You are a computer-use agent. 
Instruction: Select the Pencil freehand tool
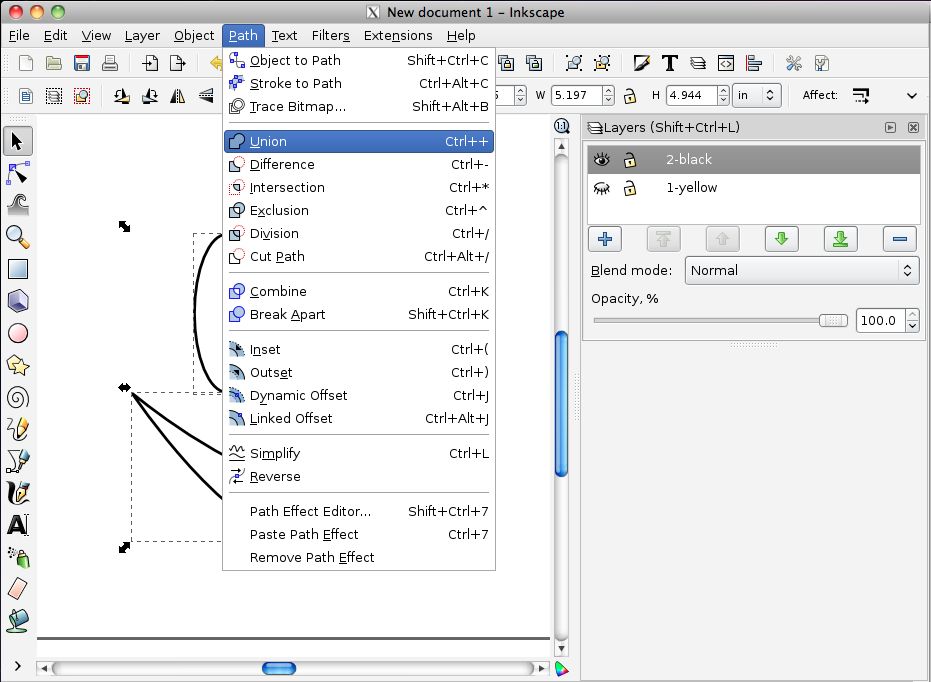[x=17, y=429]
